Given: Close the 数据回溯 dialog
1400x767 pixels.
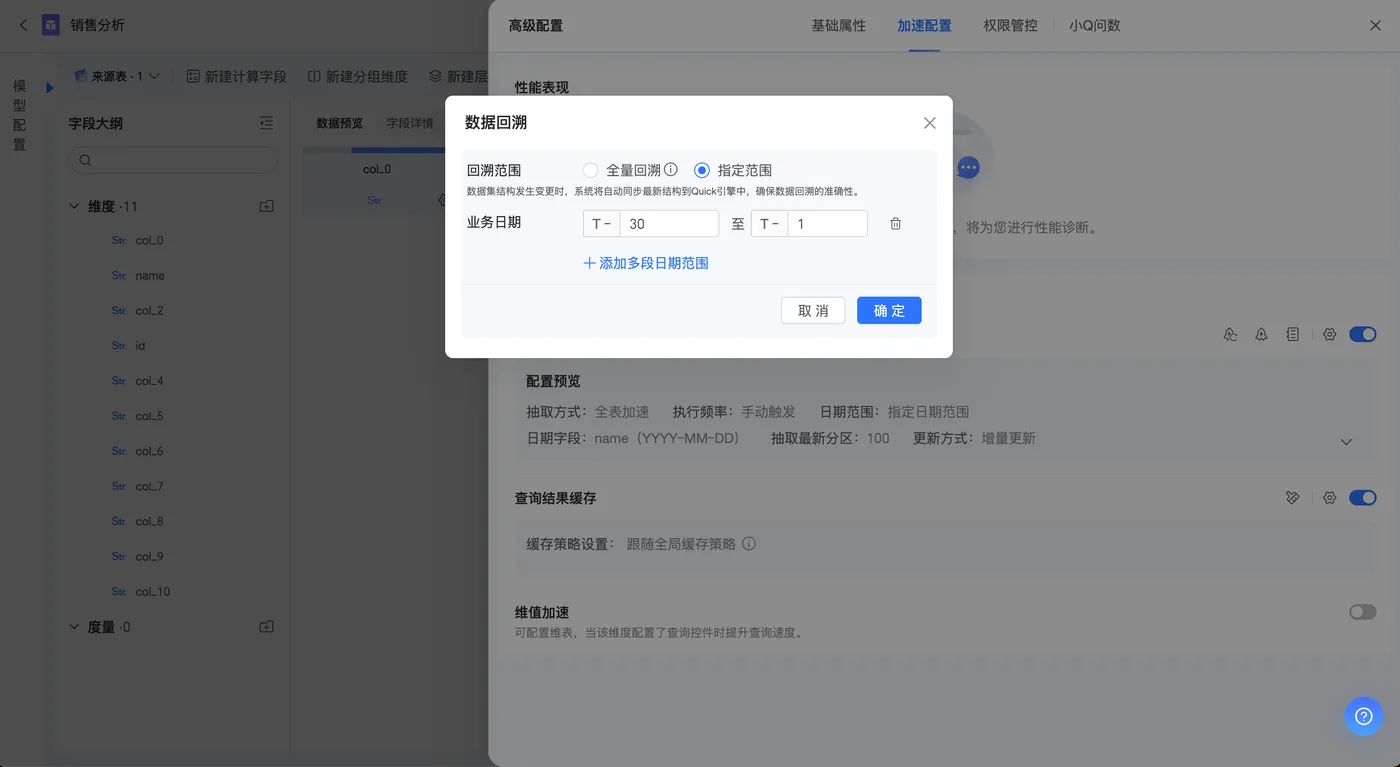Looking at the screenshot, I should tap(930, 123).
